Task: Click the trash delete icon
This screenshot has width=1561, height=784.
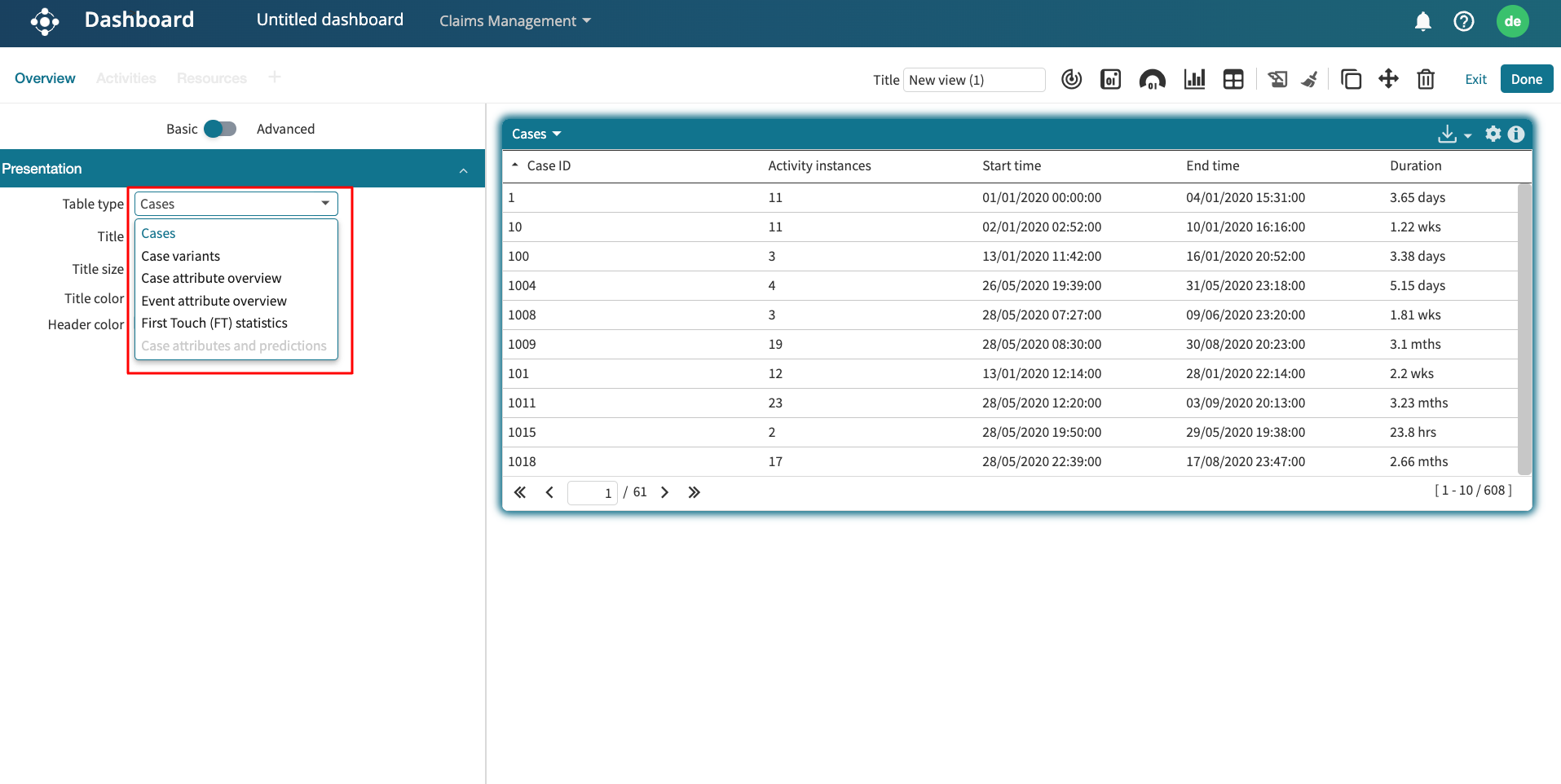Action: [1426, 79]
